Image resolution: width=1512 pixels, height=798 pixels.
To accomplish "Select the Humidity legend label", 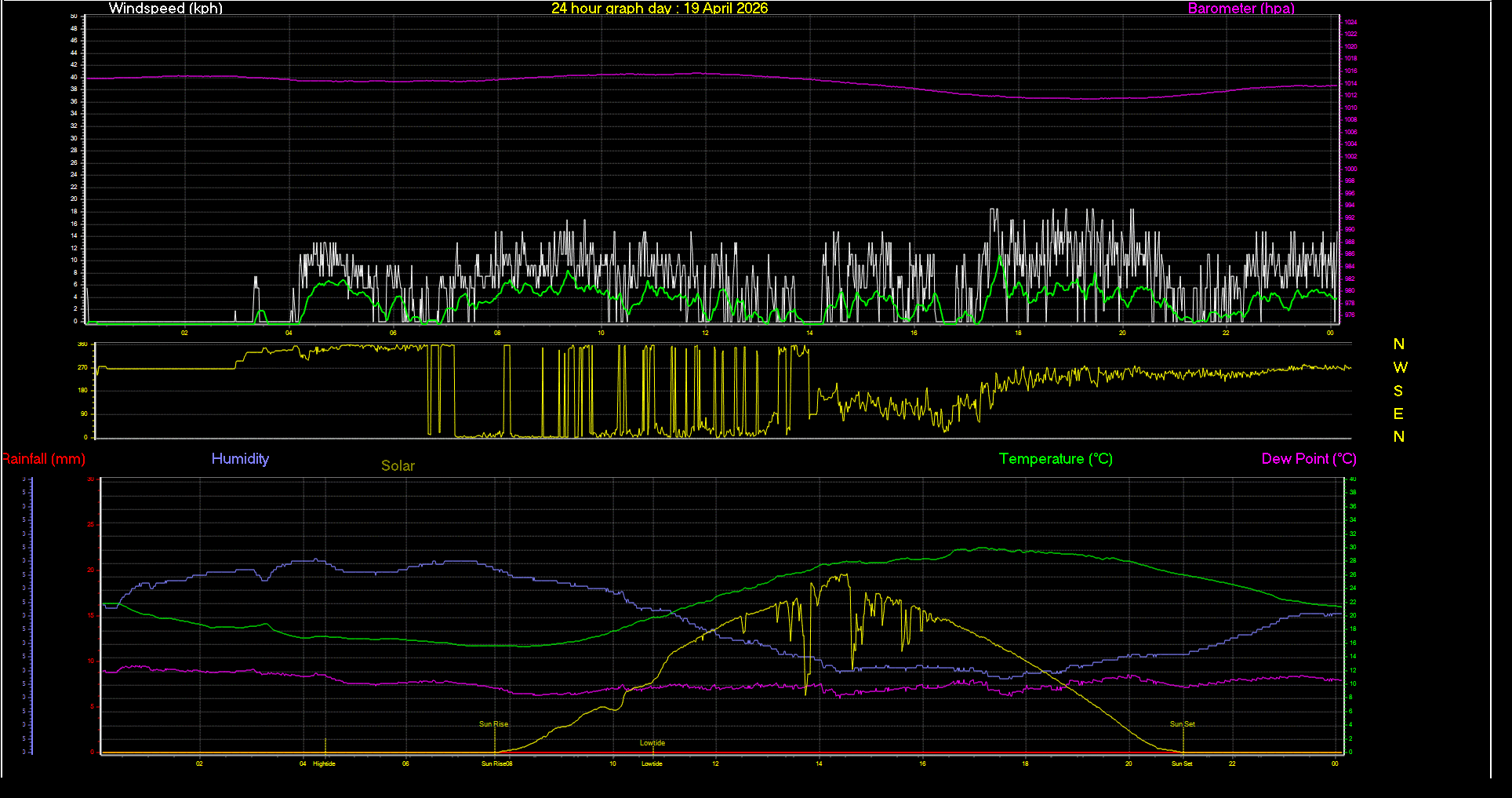I will point(240,459).
